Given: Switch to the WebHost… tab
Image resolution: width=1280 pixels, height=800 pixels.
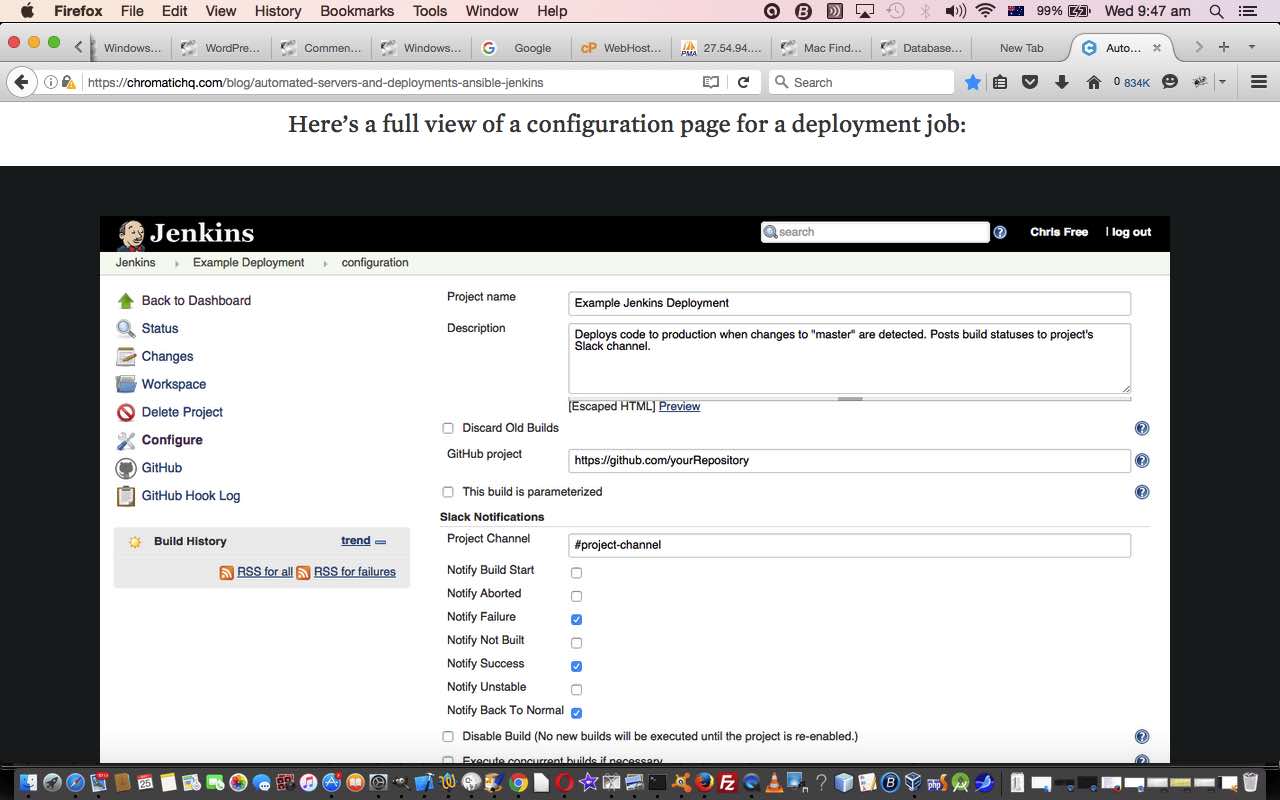Looking at the screenshot, I should coord(622,48).
